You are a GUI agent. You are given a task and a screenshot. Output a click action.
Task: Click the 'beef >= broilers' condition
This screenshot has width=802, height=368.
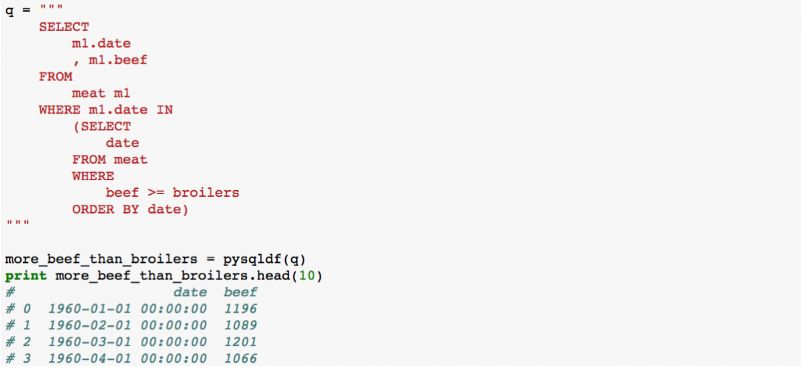click(172, 193)
